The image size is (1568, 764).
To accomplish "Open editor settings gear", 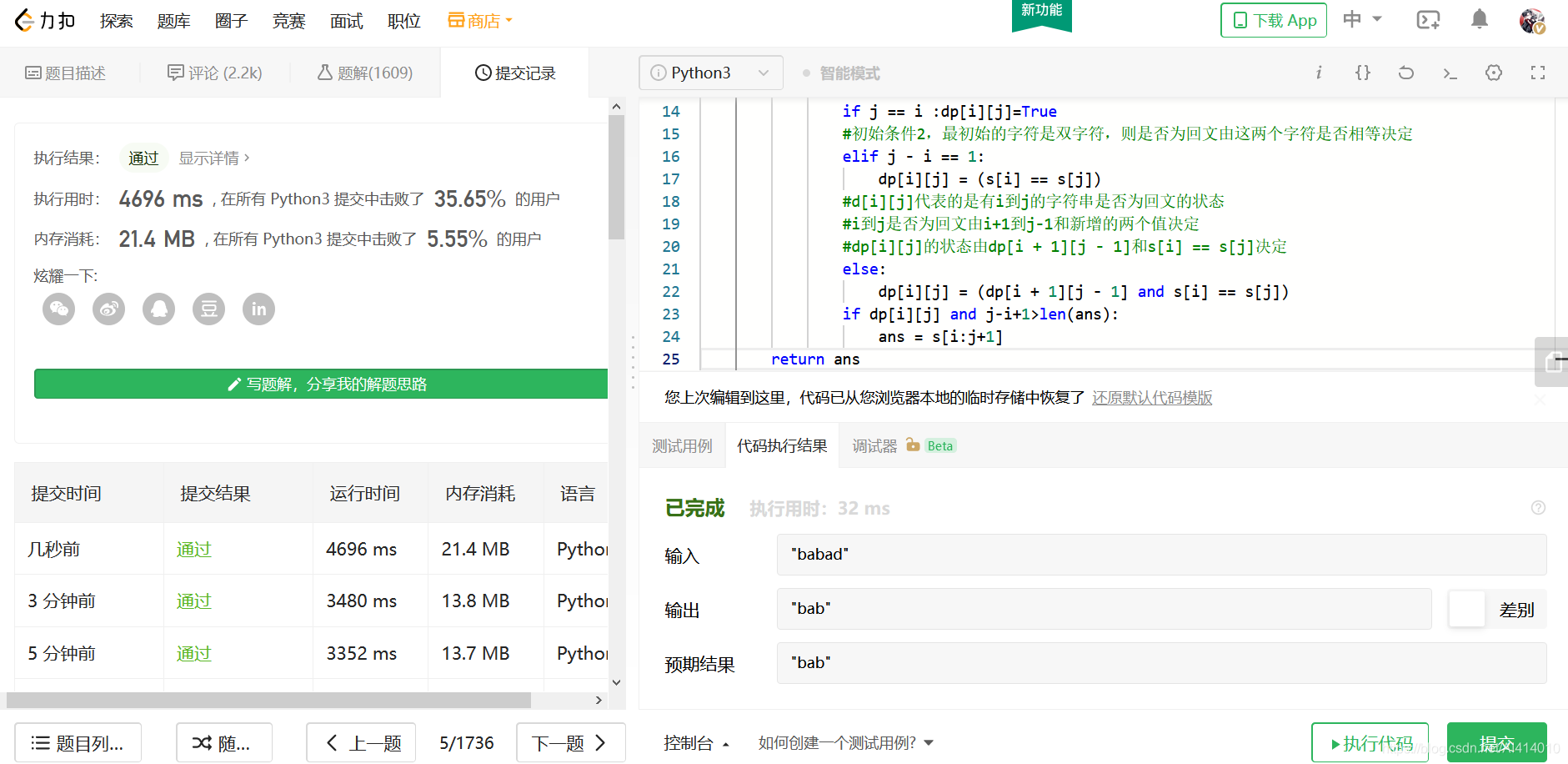I will [x=1494, y=73].
